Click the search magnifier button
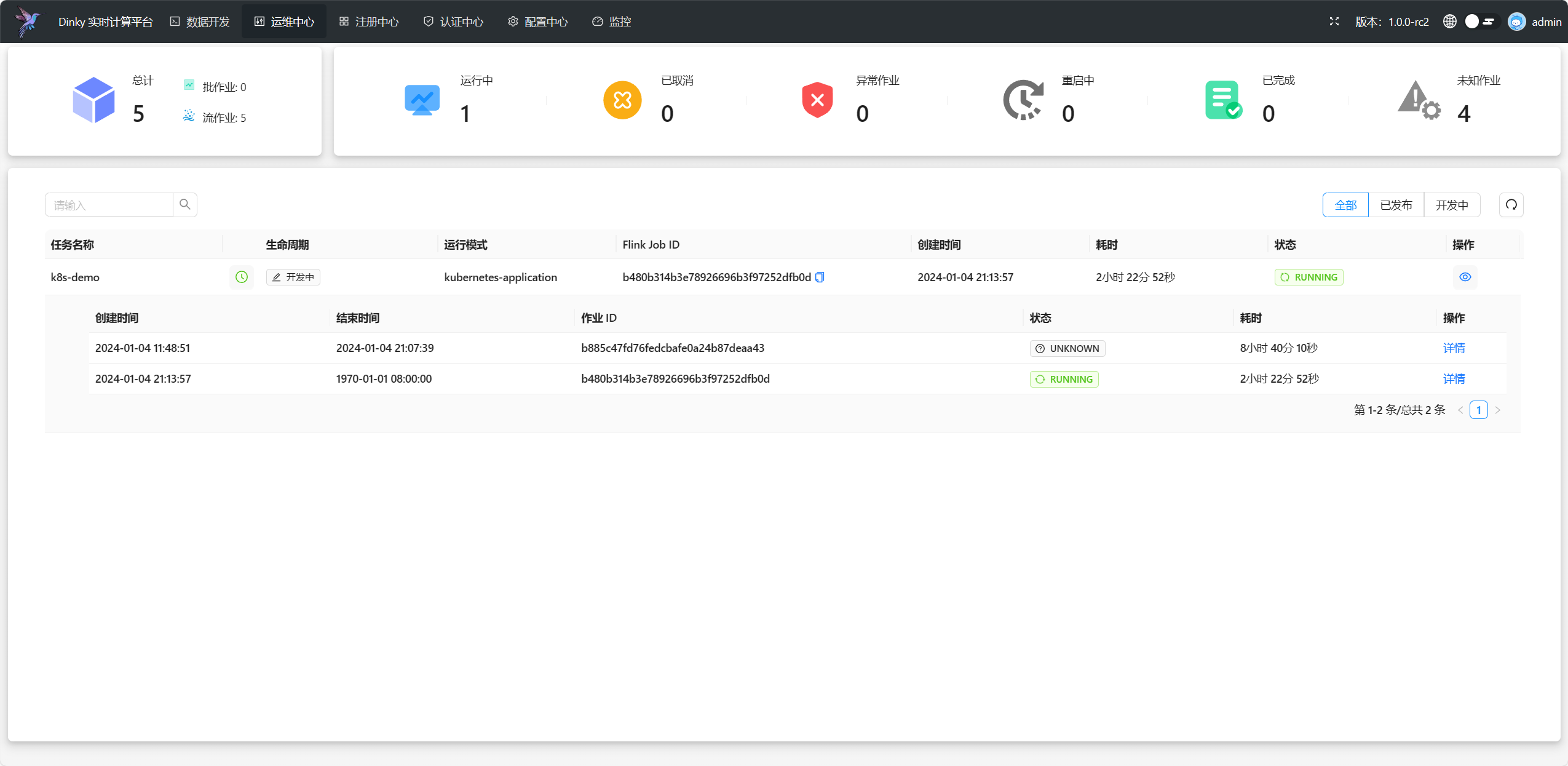The height and width of the screenshot is (766, 1568). click(x=184, y=205)
